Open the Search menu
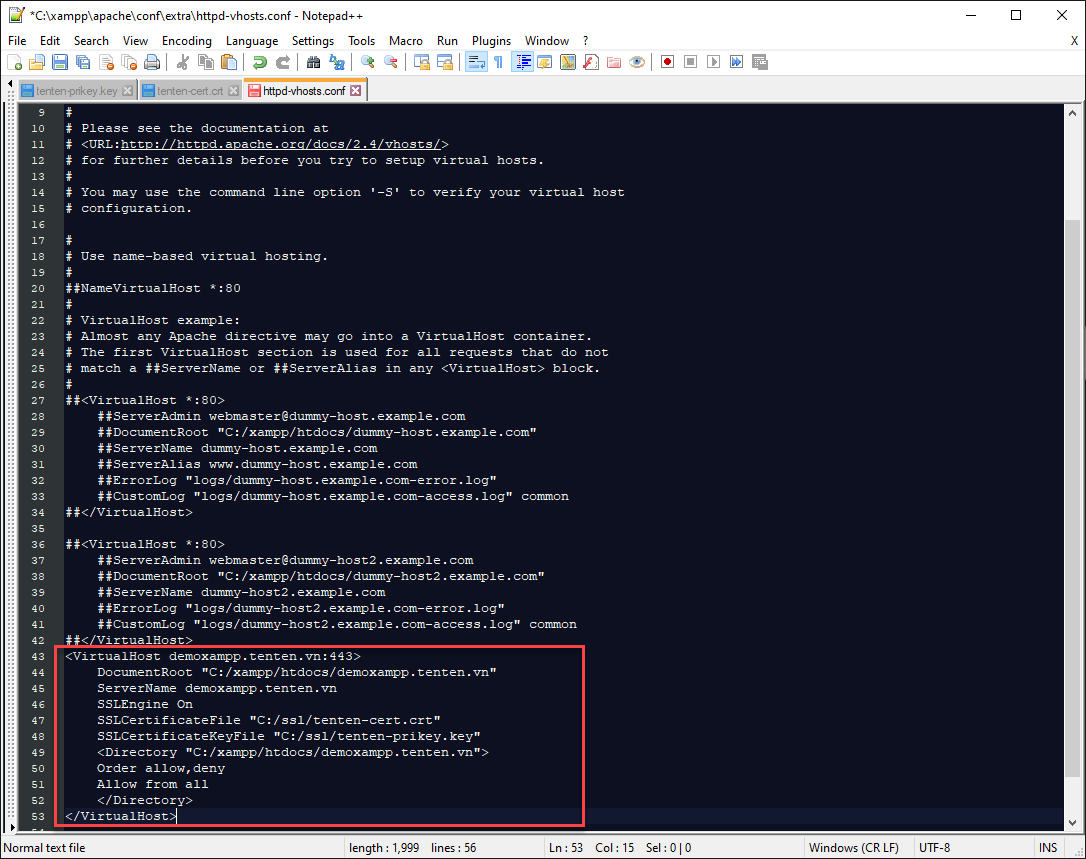 pyautogui.click(x=91, y=41)
